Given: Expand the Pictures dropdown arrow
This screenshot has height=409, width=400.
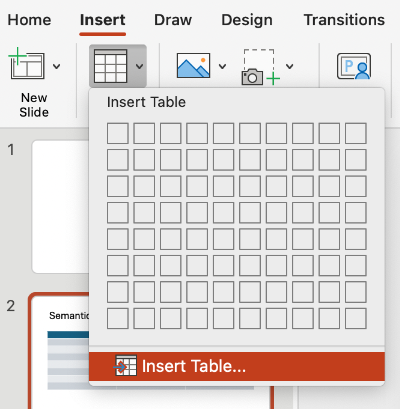Looking at the screenshot, I should coord(222,66).
